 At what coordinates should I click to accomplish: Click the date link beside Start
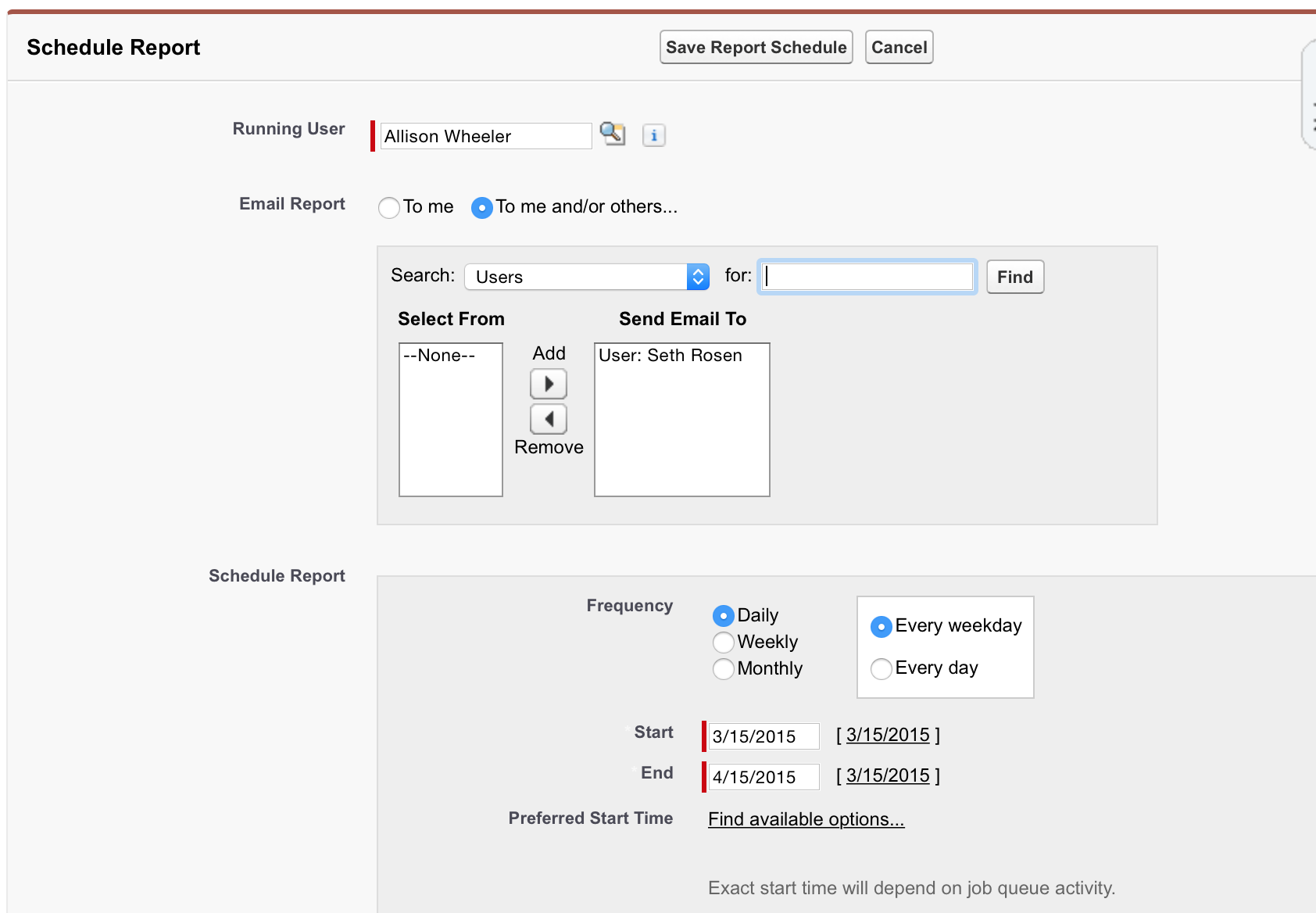click(x=888, y=735)
